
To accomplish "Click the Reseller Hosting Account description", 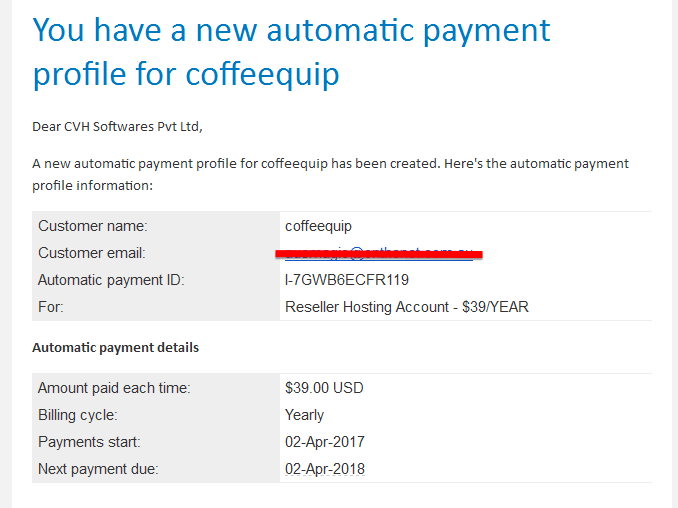I will 406,307.
